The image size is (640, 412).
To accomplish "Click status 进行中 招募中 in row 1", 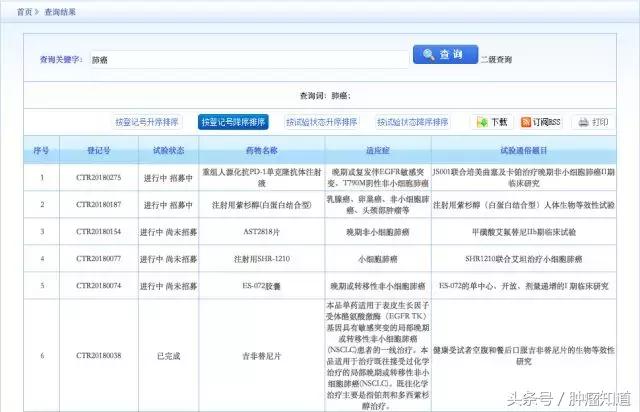I will [169, 178].
